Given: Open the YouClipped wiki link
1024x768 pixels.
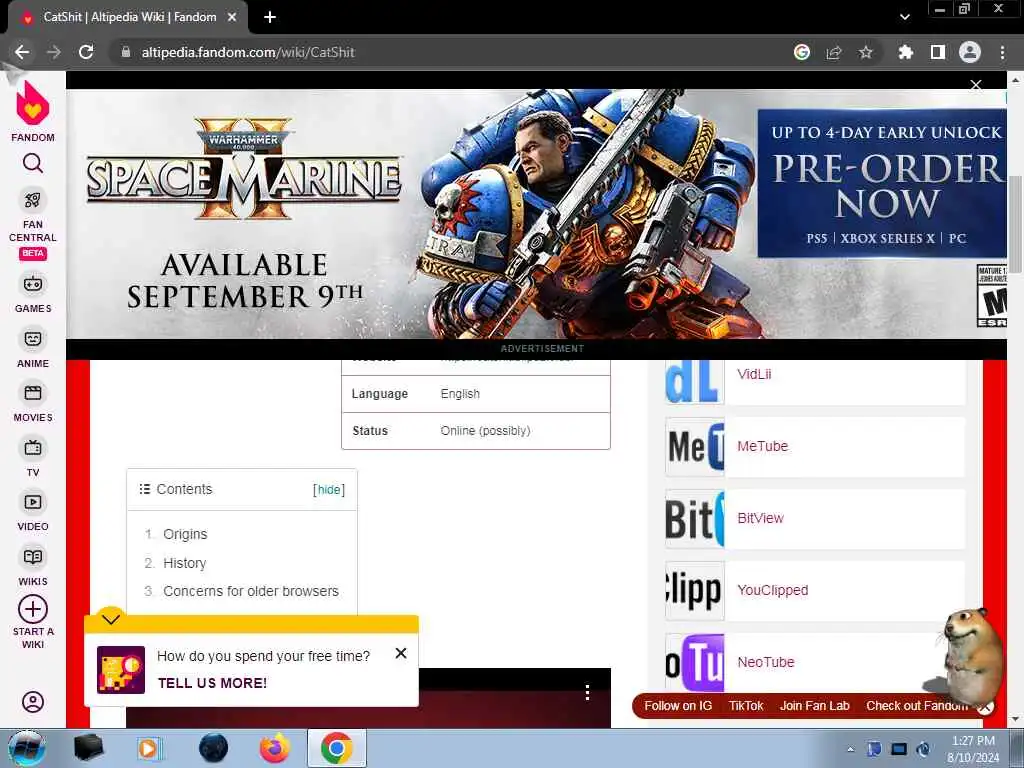Looking at the screenshot, I should tap(773, 590).
